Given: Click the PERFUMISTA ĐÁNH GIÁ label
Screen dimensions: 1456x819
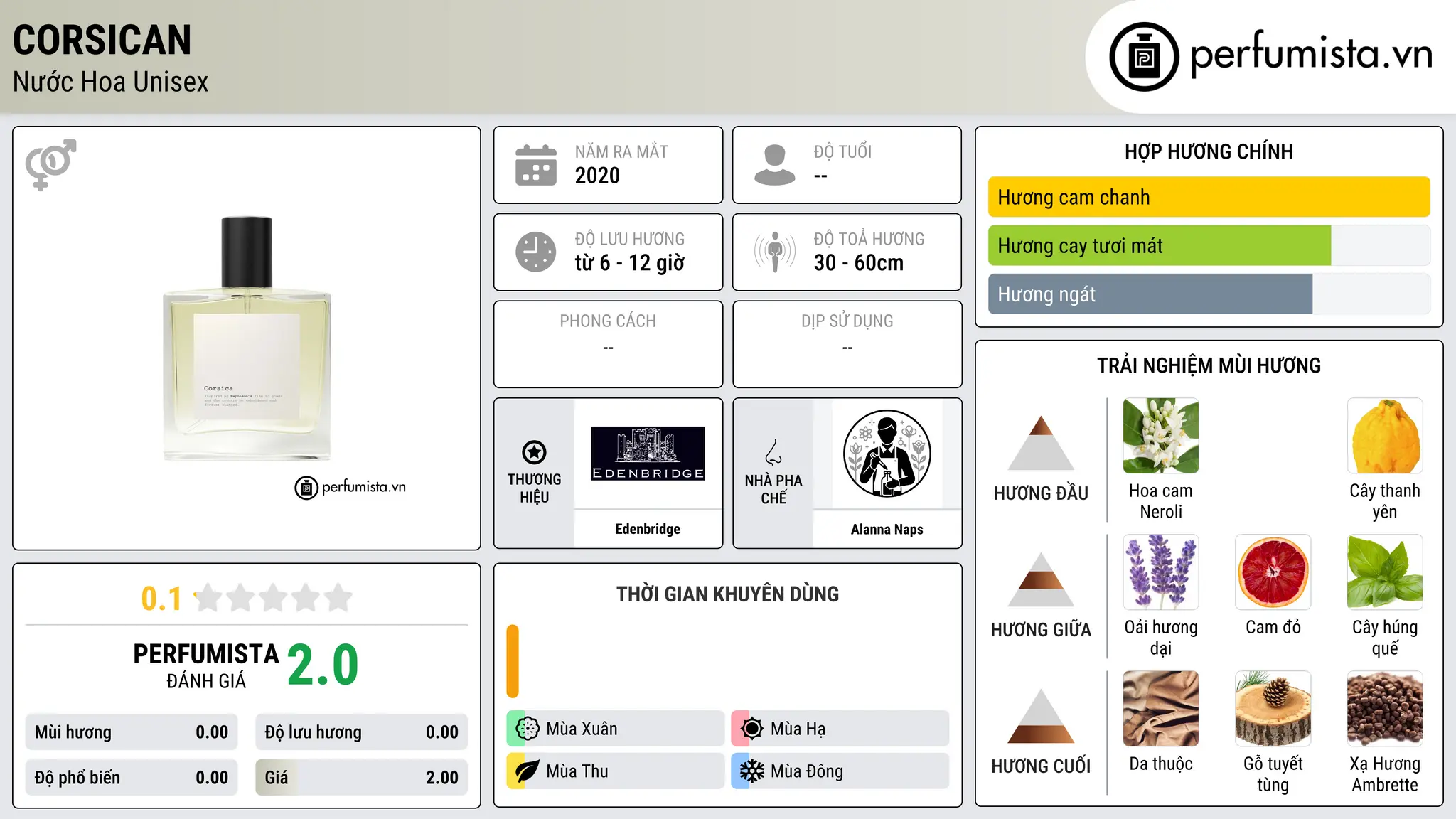Looking at the screenshot, I should tap(206, 665).
